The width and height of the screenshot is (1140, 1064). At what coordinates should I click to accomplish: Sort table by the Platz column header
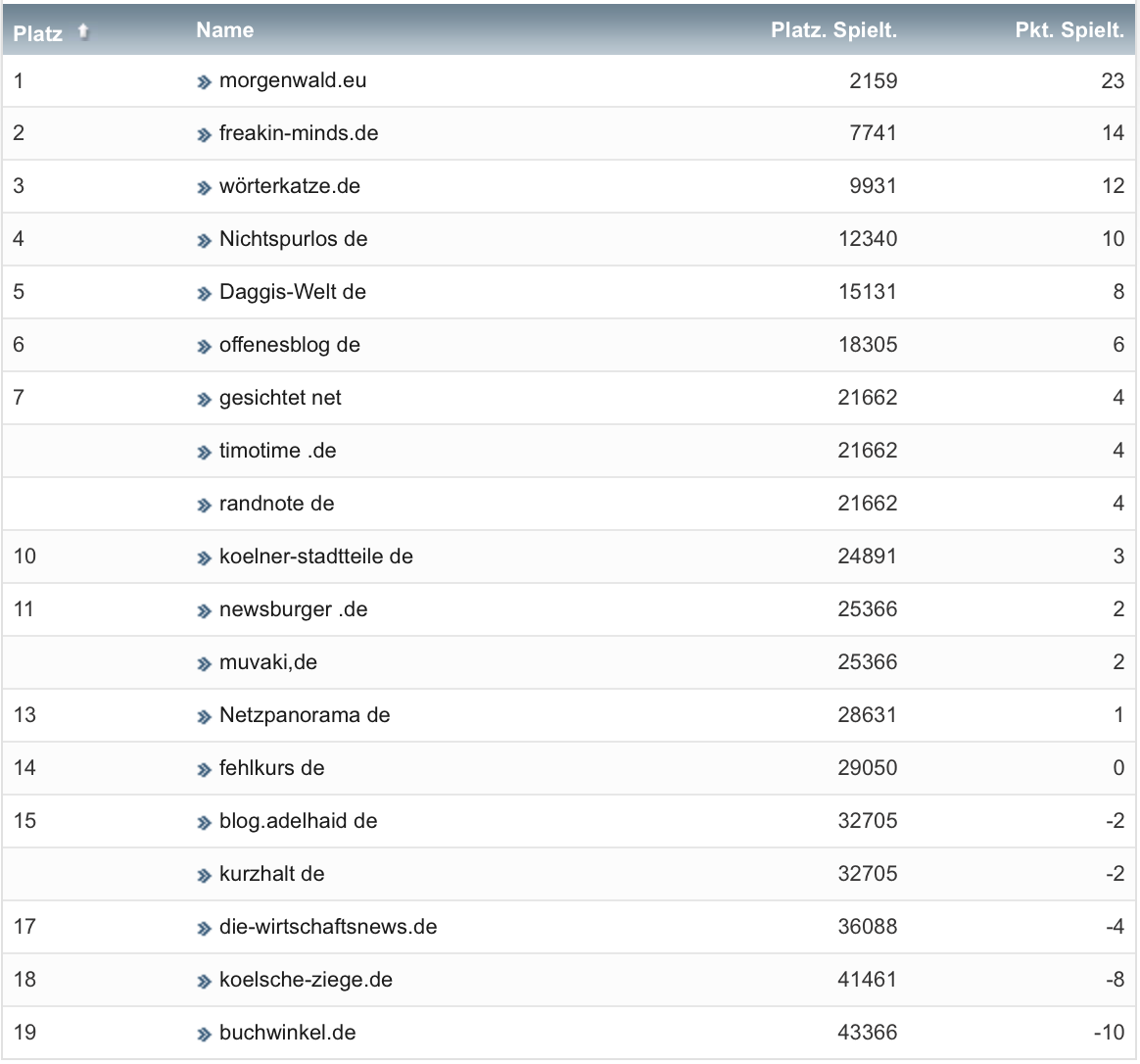point(38,32)
